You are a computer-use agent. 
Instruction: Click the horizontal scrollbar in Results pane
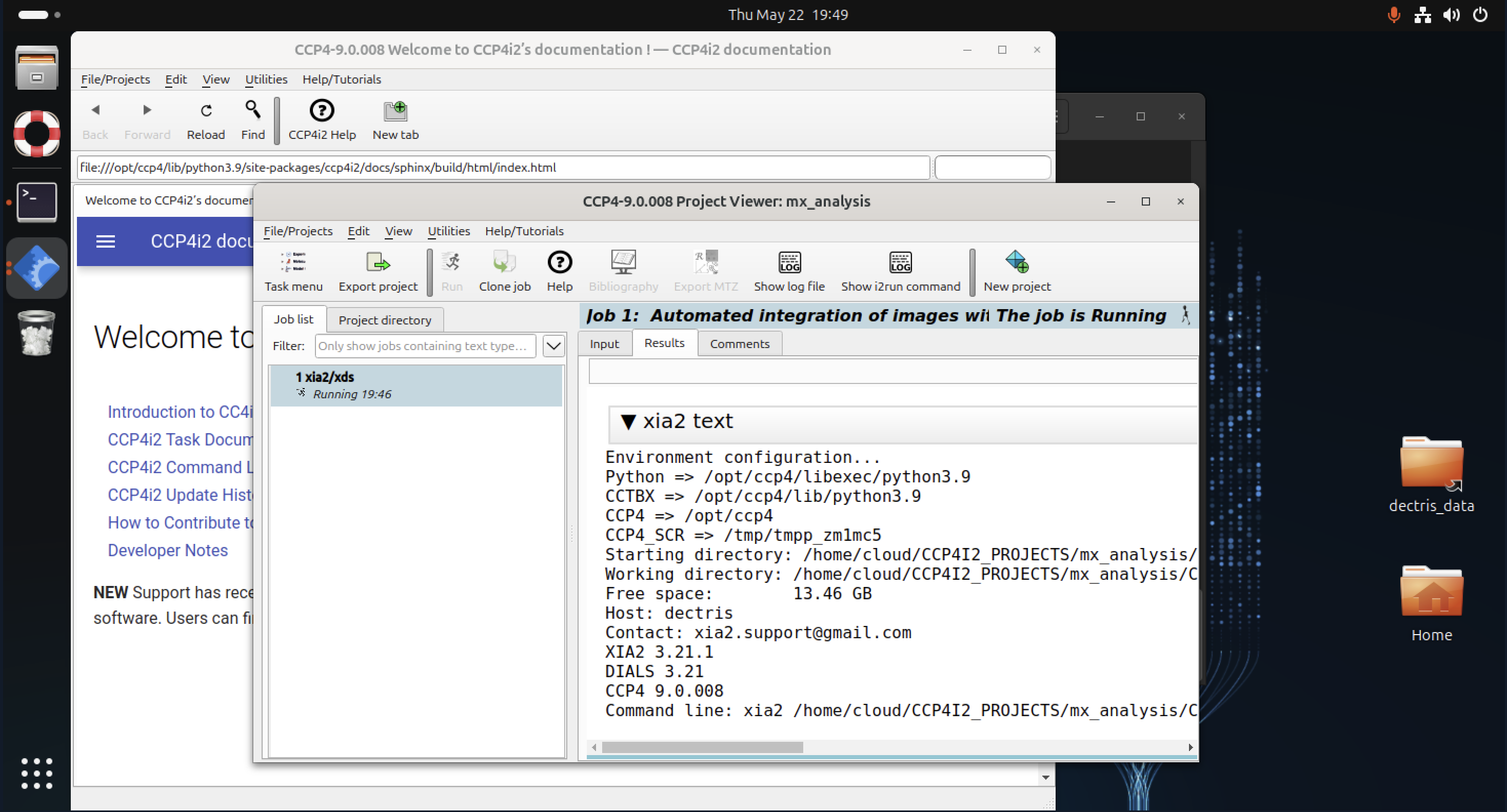[x=702, y=747]
